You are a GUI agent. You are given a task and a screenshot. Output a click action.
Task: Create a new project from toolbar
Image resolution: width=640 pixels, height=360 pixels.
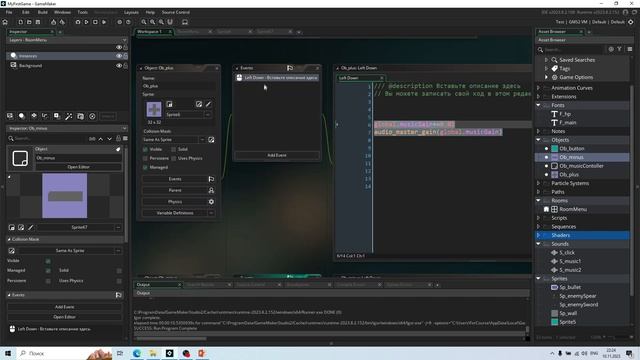click(20, 22)
